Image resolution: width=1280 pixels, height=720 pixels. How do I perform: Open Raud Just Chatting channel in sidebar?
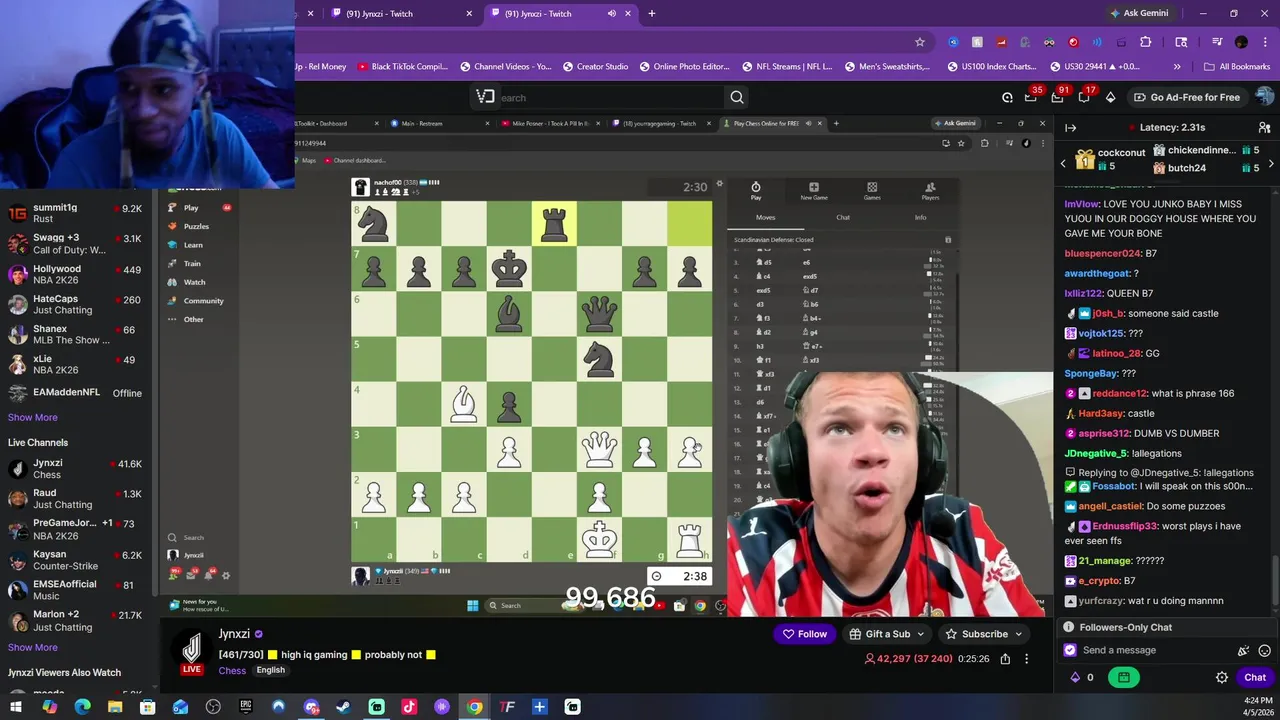coord(75,499)
